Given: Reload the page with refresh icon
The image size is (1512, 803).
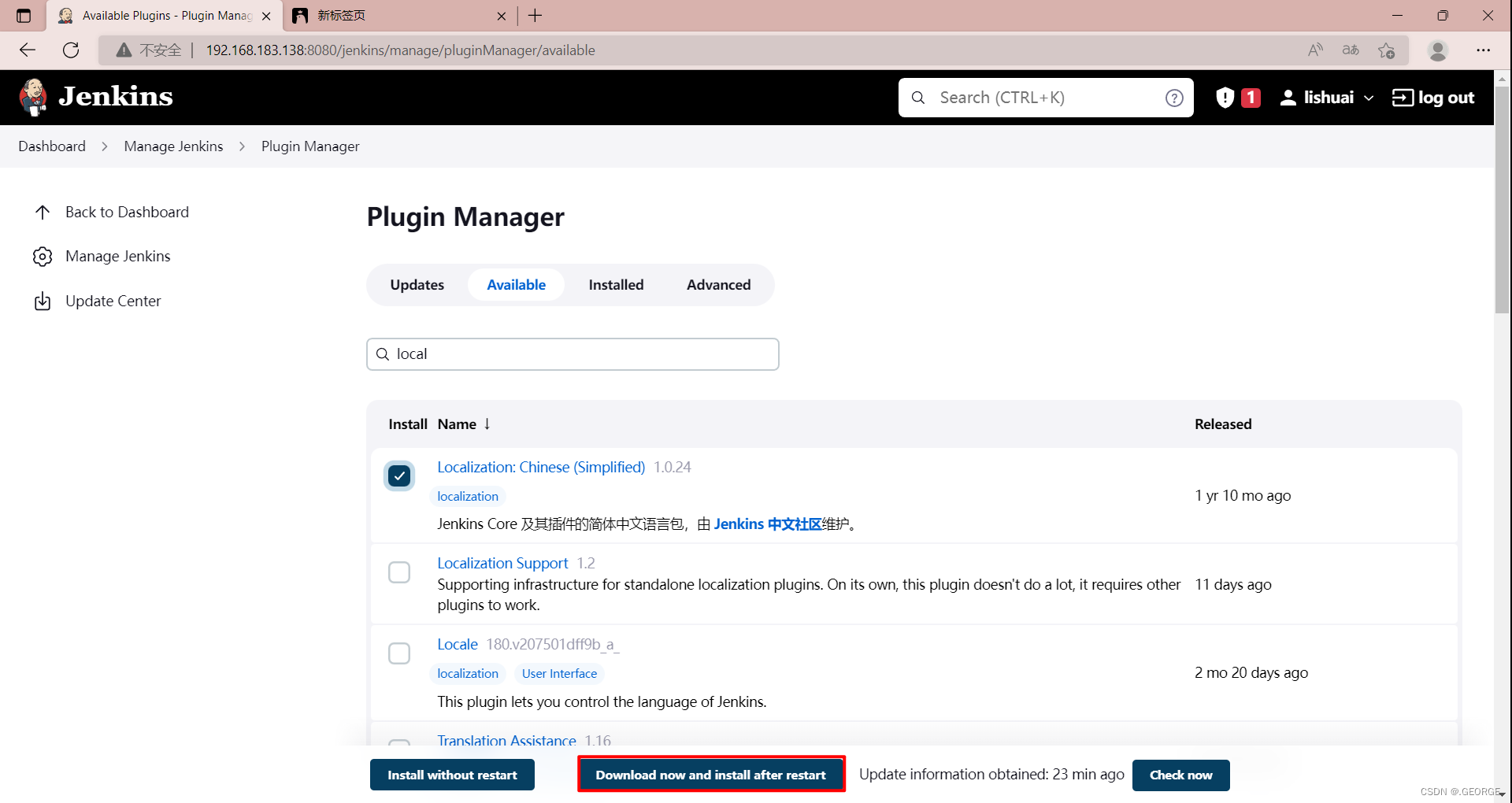Looking at the screenshot, I should click(x=71, y=50).
